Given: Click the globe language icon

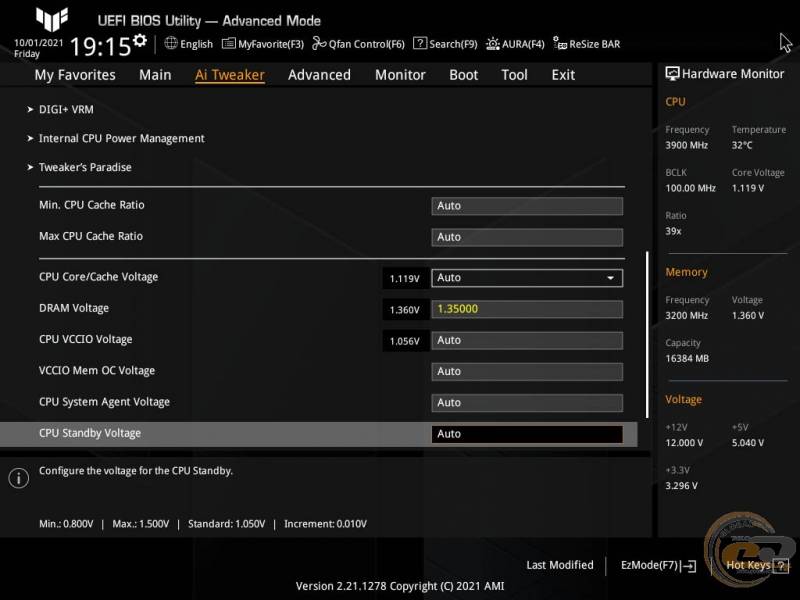Looking at the screenshot, I should tap(171, 43).
